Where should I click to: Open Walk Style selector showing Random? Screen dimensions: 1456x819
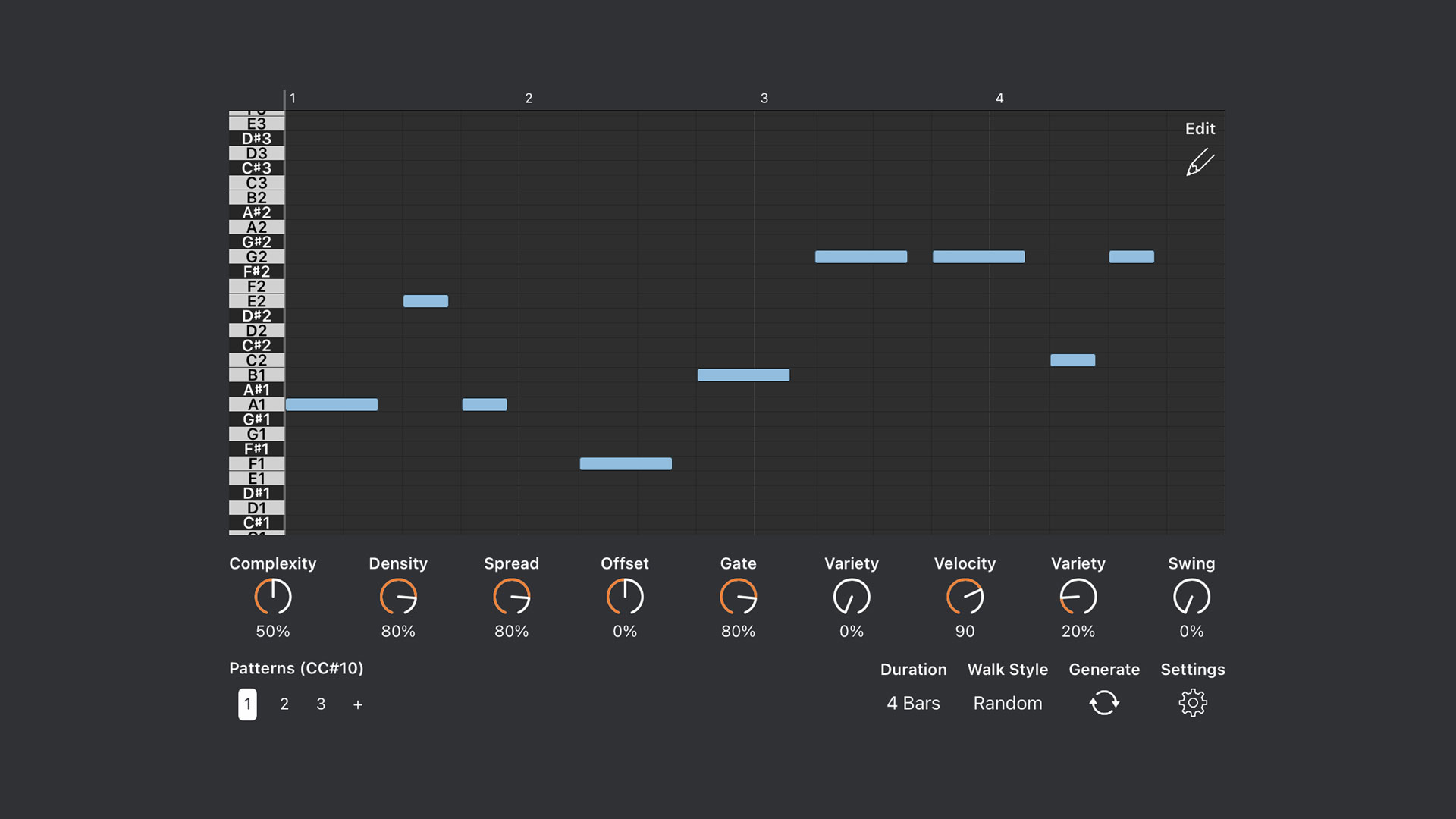pos(1008,703)
